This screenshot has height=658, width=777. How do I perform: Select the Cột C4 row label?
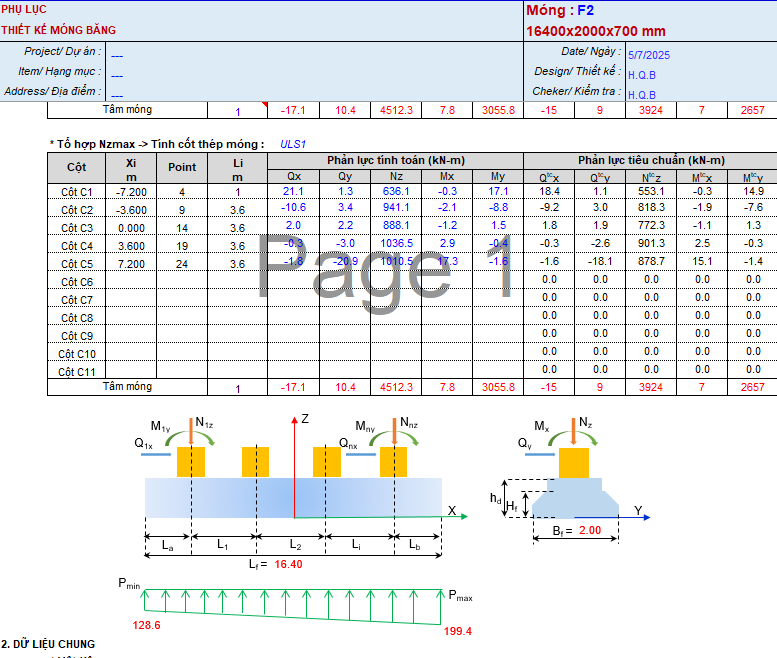pos(77,246)
